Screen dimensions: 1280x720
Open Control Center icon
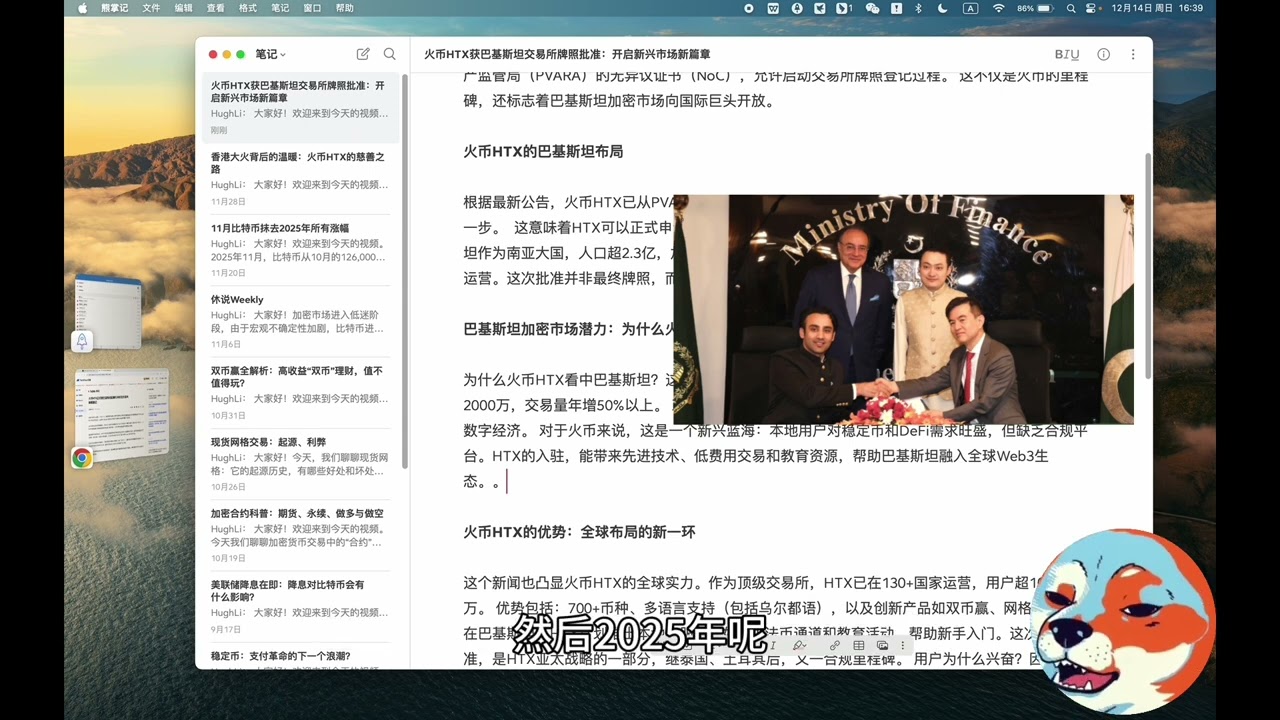tap(1091, 8)
